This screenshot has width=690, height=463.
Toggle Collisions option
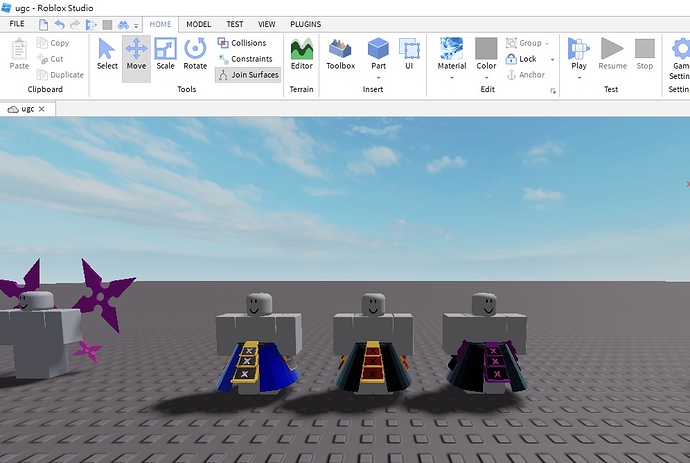[x=242, y=43]
